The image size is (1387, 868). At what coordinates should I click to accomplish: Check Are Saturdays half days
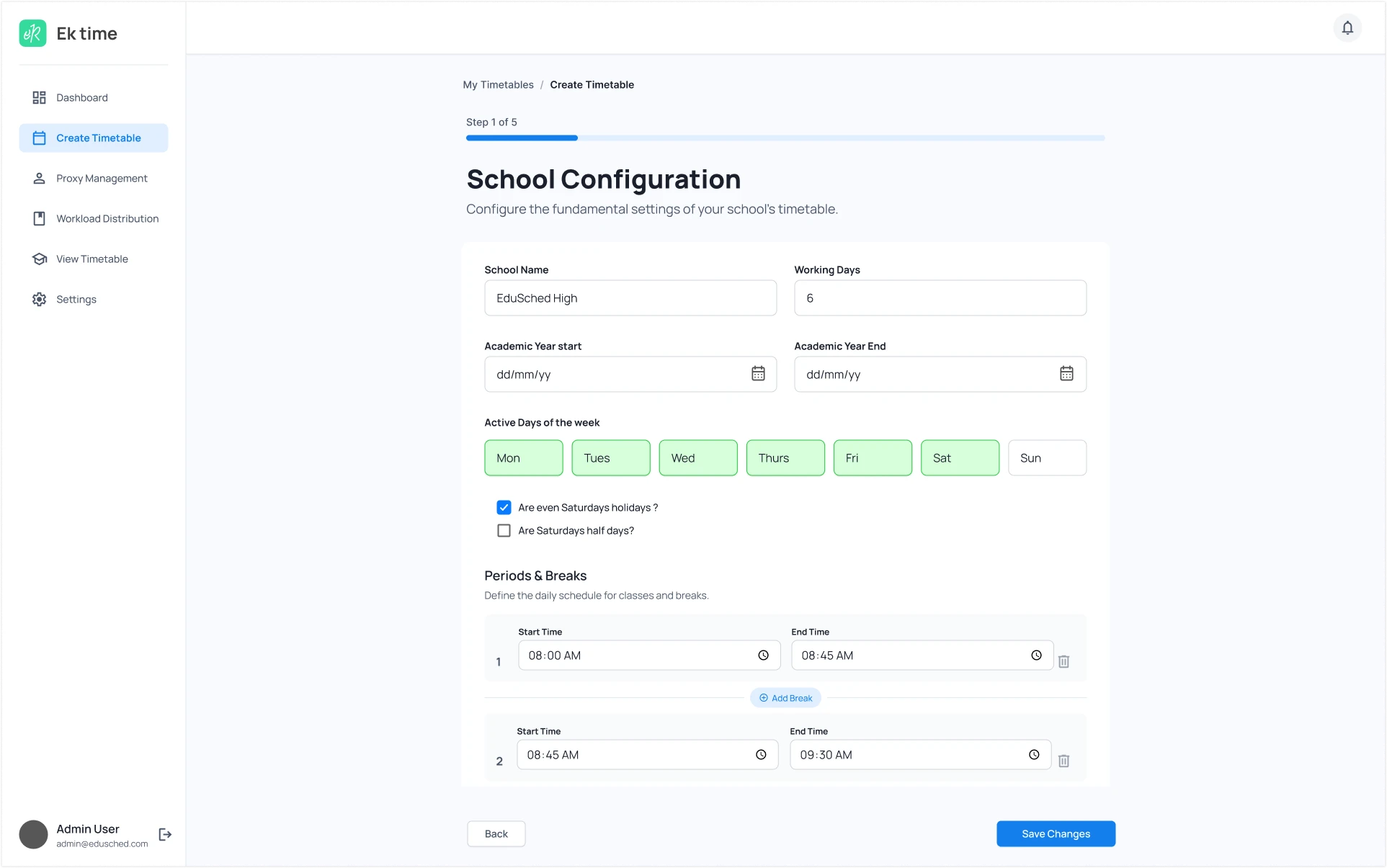click(x=504, y=530)
